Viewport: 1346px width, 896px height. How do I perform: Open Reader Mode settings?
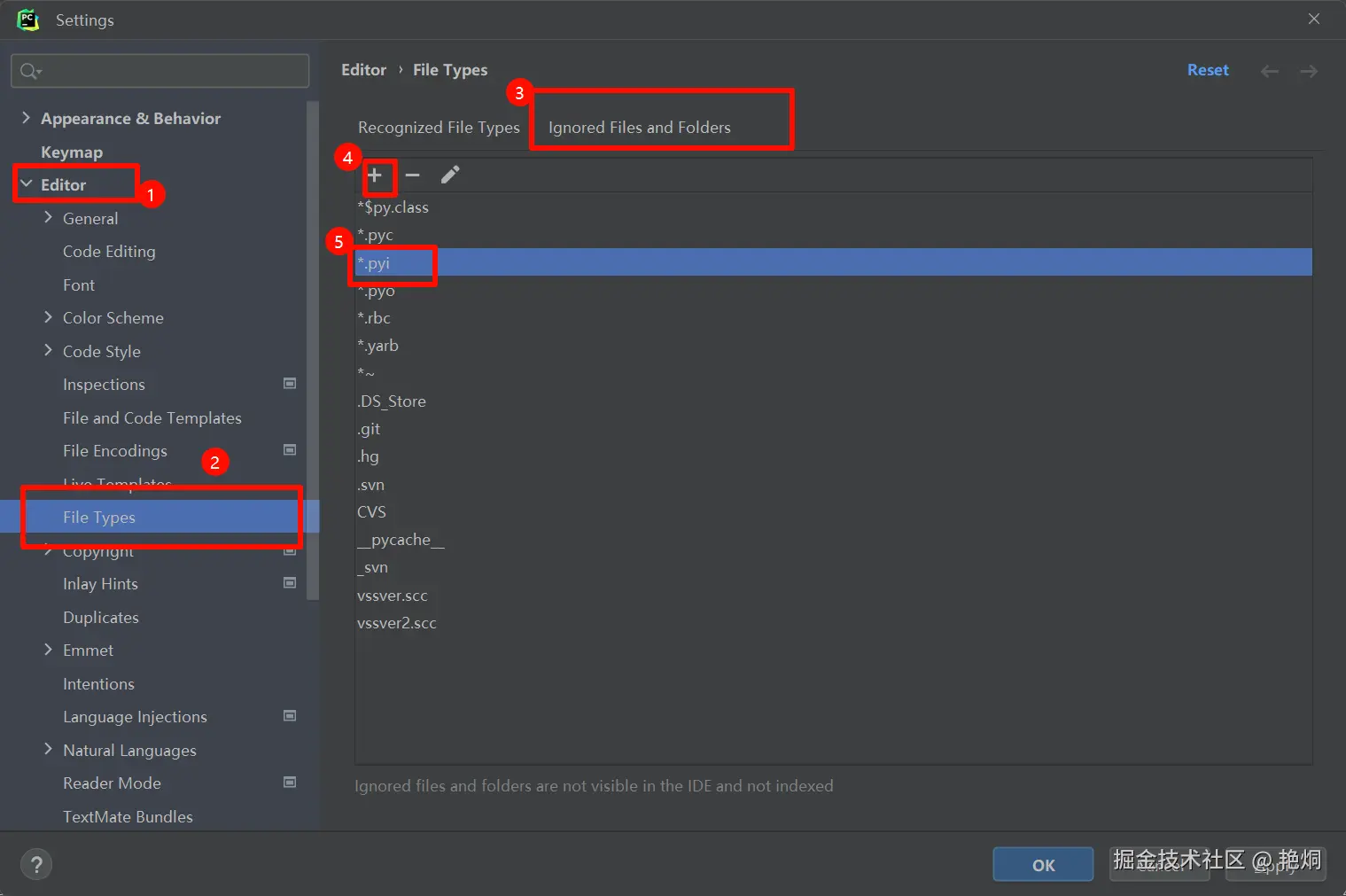(x=112, y=783)
